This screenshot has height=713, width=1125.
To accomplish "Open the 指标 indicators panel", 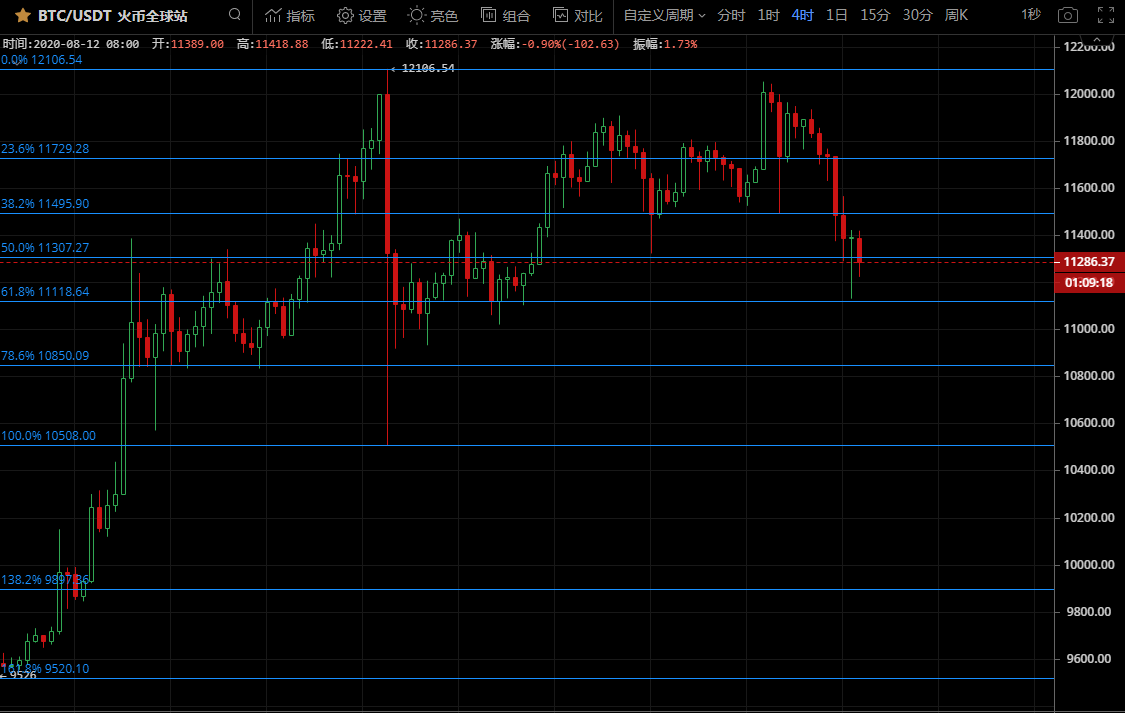I will (289, 16).
